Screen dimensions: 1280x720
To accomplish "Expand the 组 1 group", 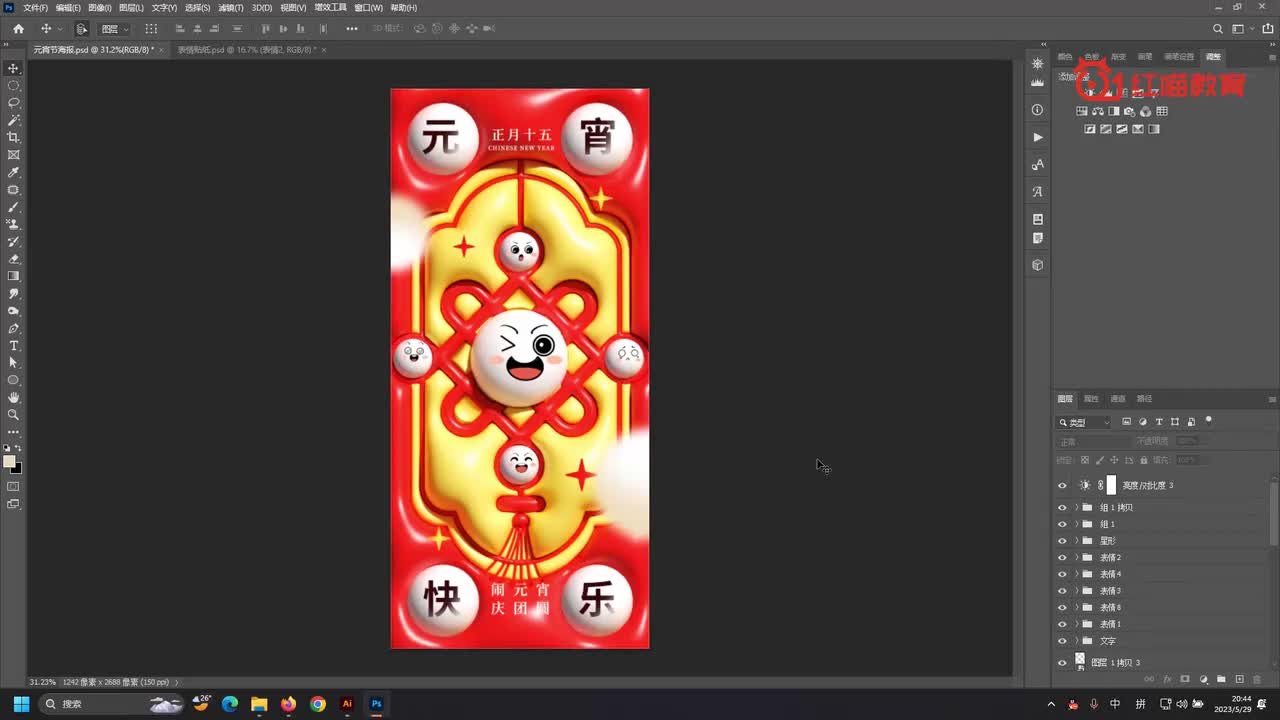I will (1076, 524).
